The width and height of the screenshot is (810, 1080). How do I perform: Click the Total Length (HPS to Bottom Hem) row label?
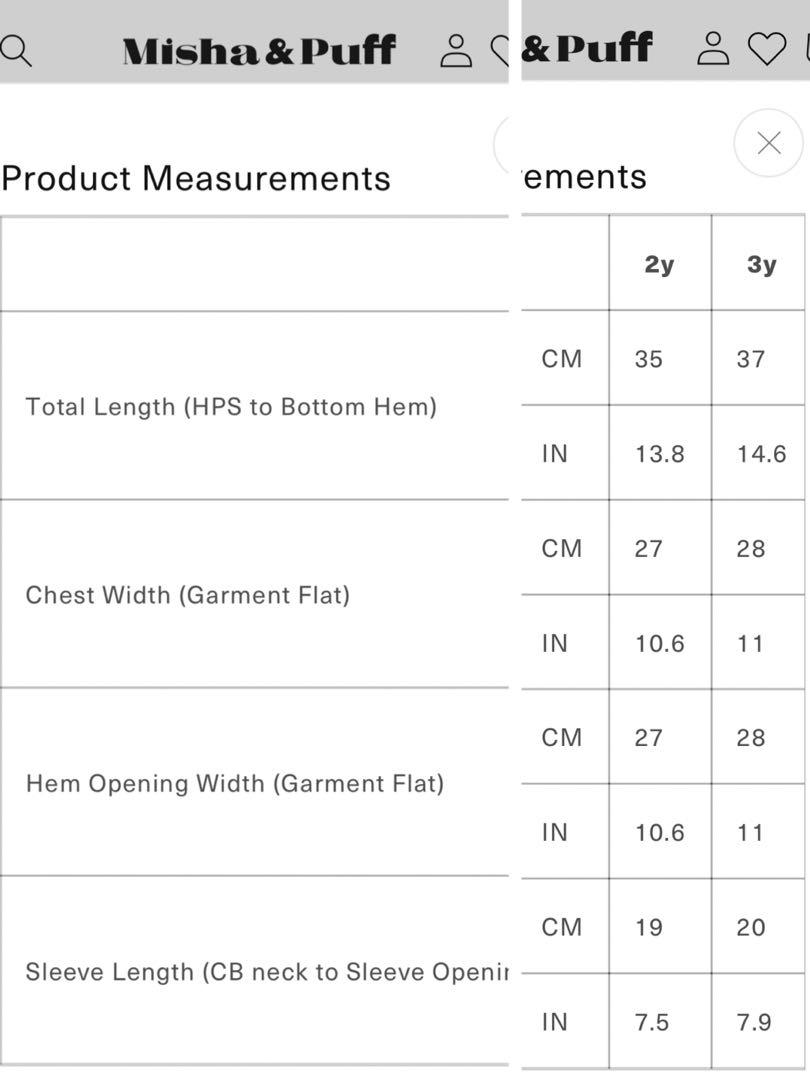coord(231,406)
